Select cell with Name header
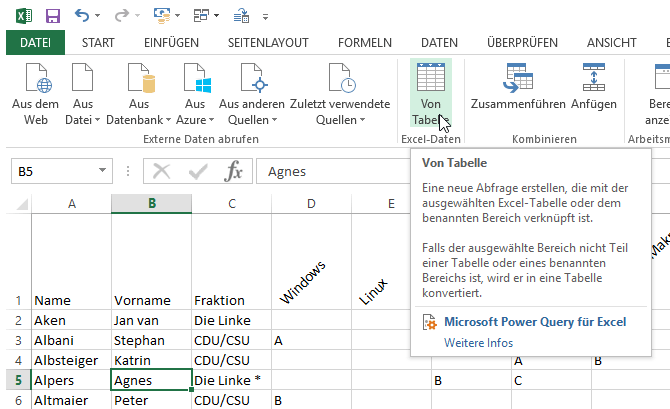The height and width of the screenshot is (409, 670). point(71,262)
